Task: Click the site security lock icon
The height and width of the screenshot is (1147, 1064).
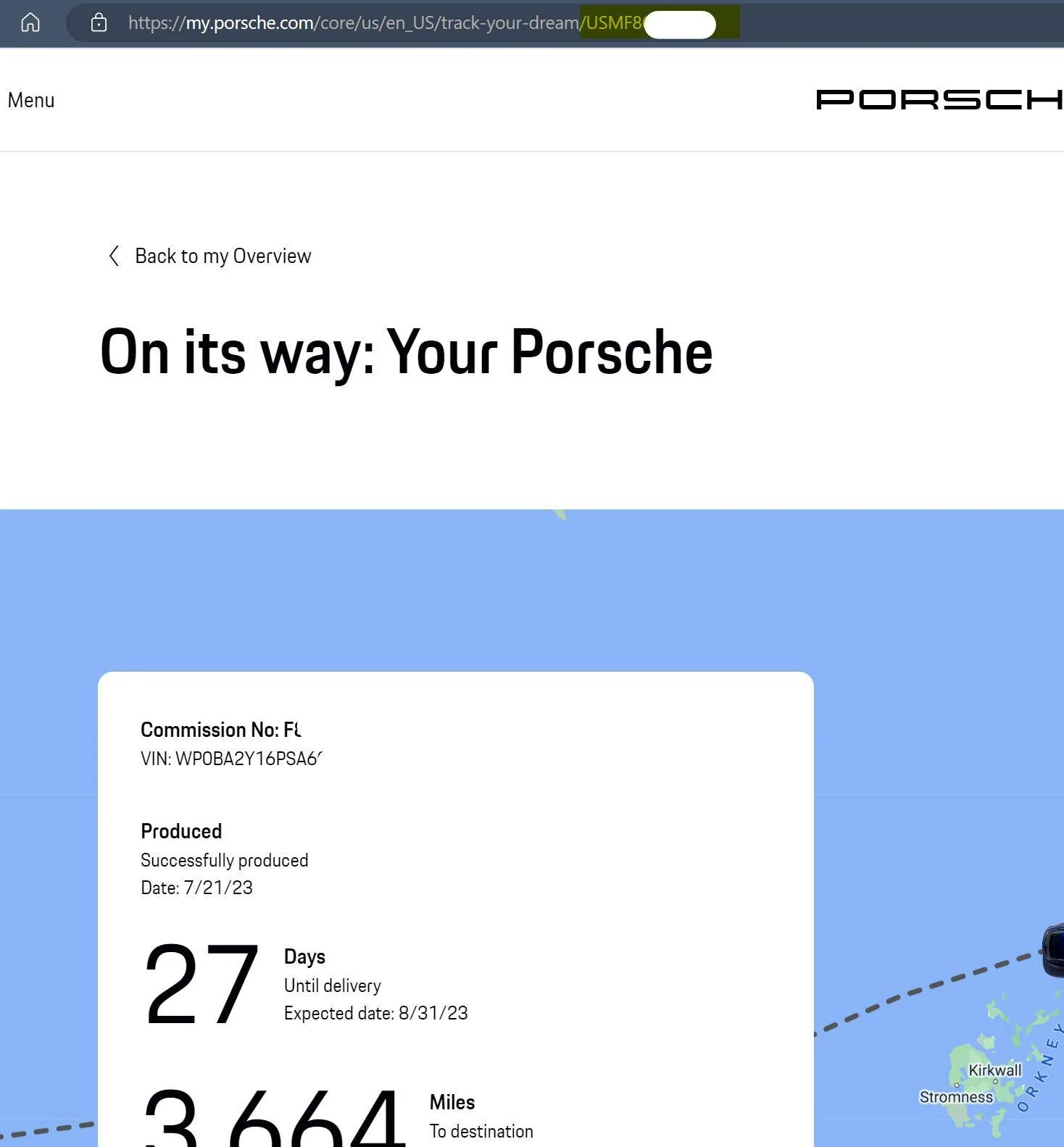Action: (99, 22)
